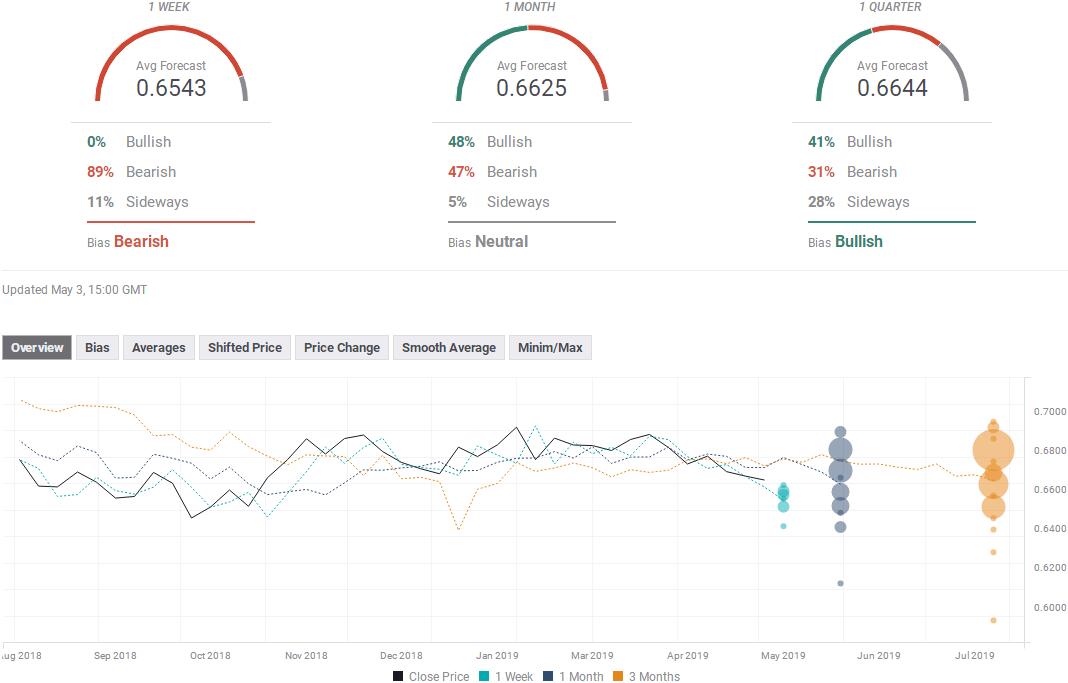This screenshot has height=683, width=1068.
Task: Select the Minim/Max tab
Action: (550, 348)
